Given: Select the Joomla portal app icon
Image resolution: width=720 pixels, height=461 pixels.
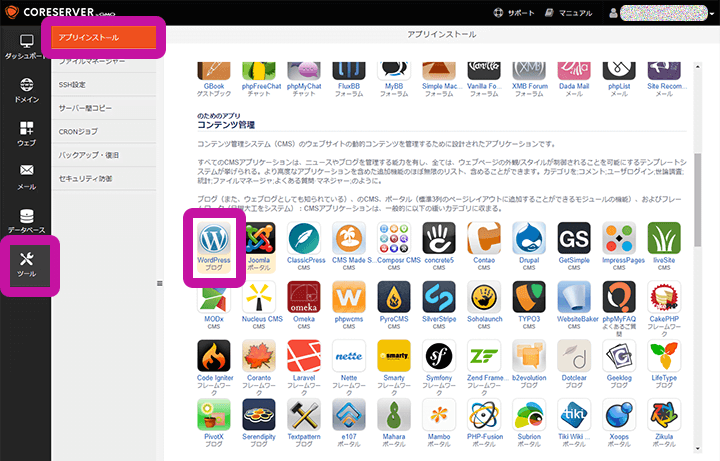Looking at the screenshot, I should pos(258,242).
